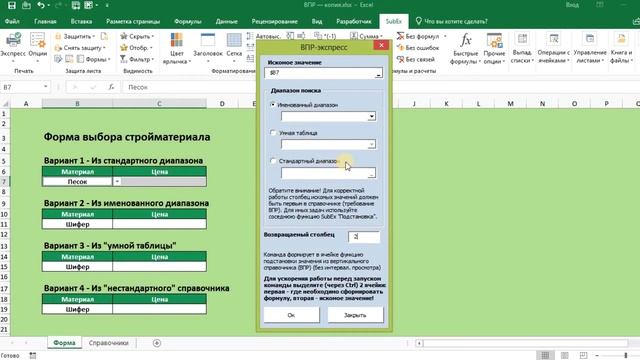Switch to the Данные ribbon tab
The width and height of the screenshot is (640, 360).
227,21
